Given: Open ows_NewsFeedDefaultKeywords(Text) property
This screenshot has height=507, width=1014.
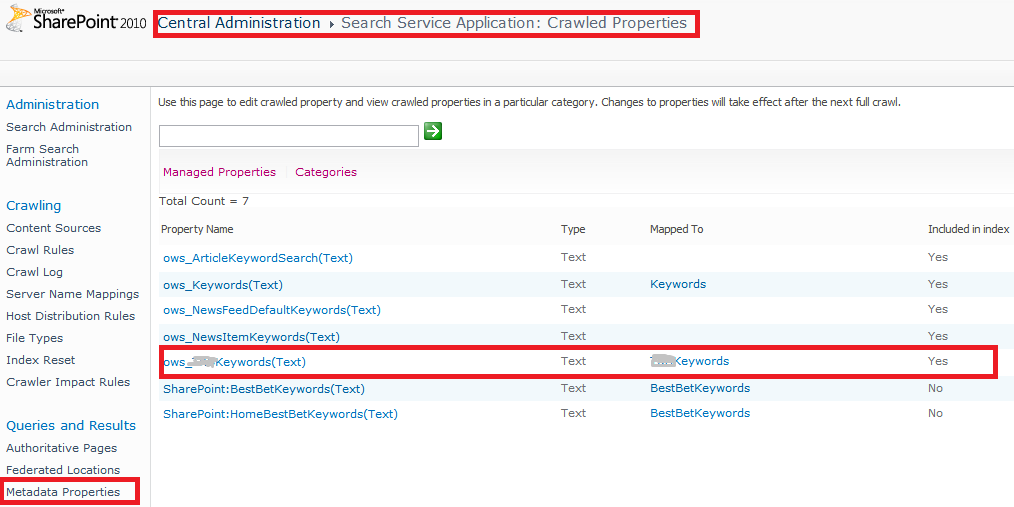Looking at the screenshot, I should [x=272, y=310].
